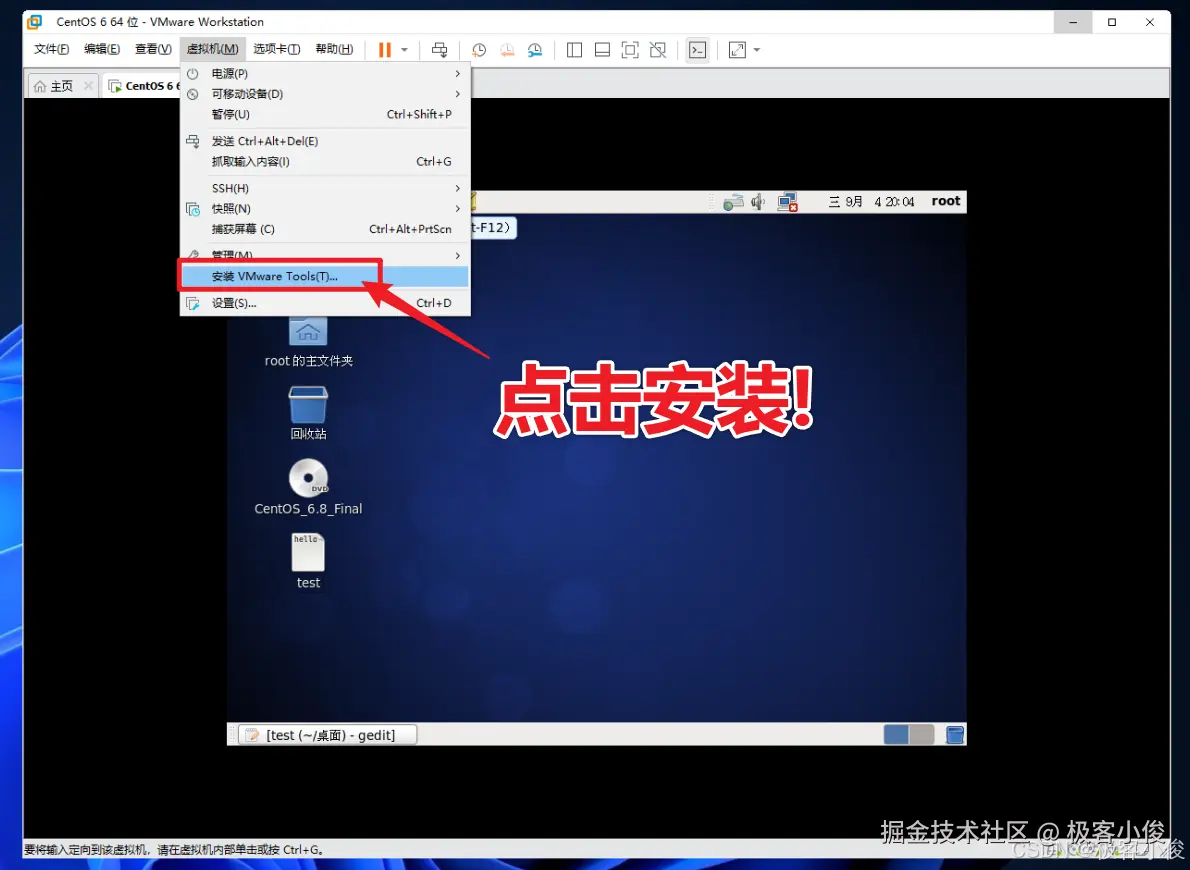Screen dimensions: 1190x870
Task: Click the guest network status tray icon
Action: tap(733, 202)
